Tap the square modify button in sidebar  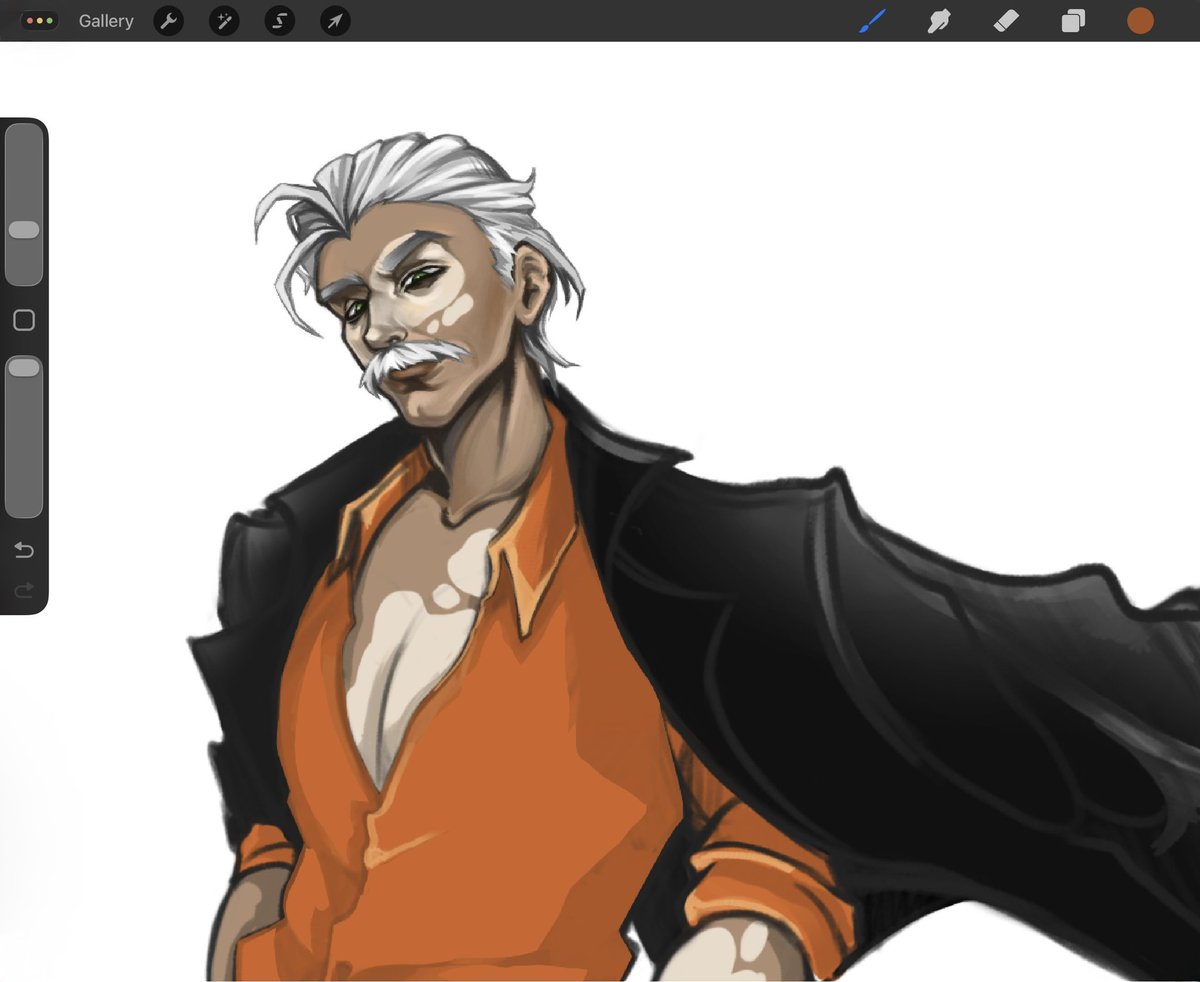point(24,320)
